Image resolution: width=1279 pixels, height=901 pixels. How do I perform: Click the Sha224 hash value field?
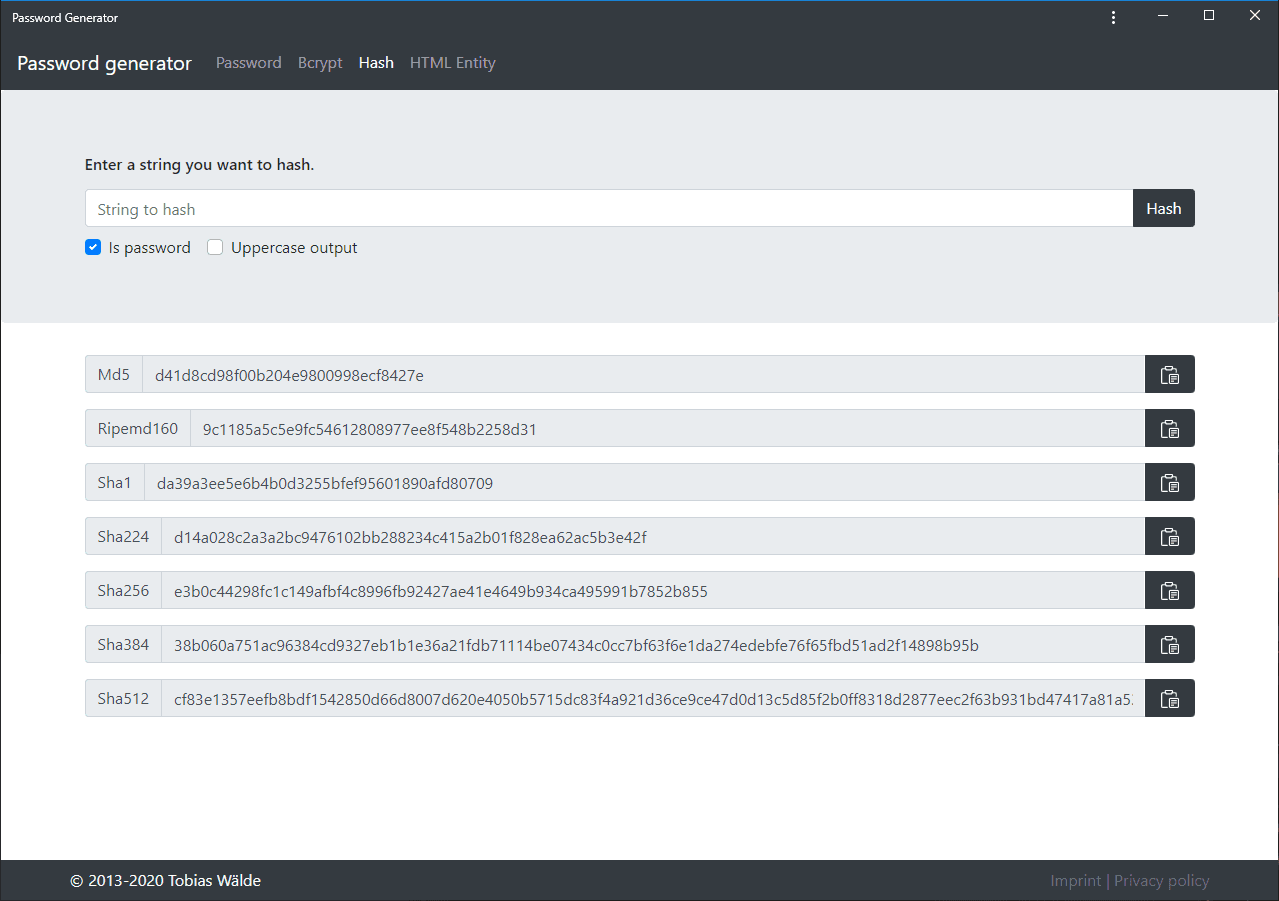point(653,537)
